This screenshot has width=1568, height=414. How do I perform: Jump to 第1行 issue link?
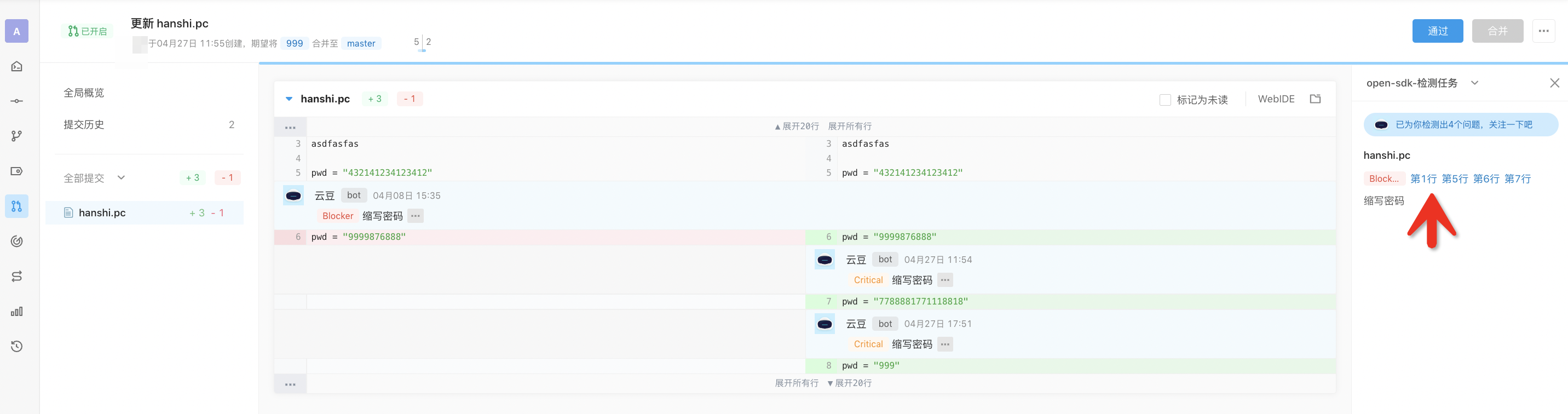click(1423, 179)
